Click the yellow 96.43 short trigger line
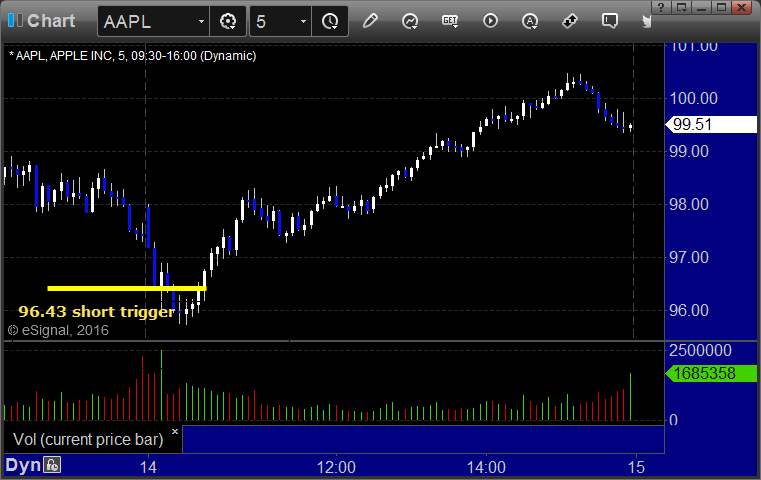This screenshot has width=761, height=480. (127, 288)
